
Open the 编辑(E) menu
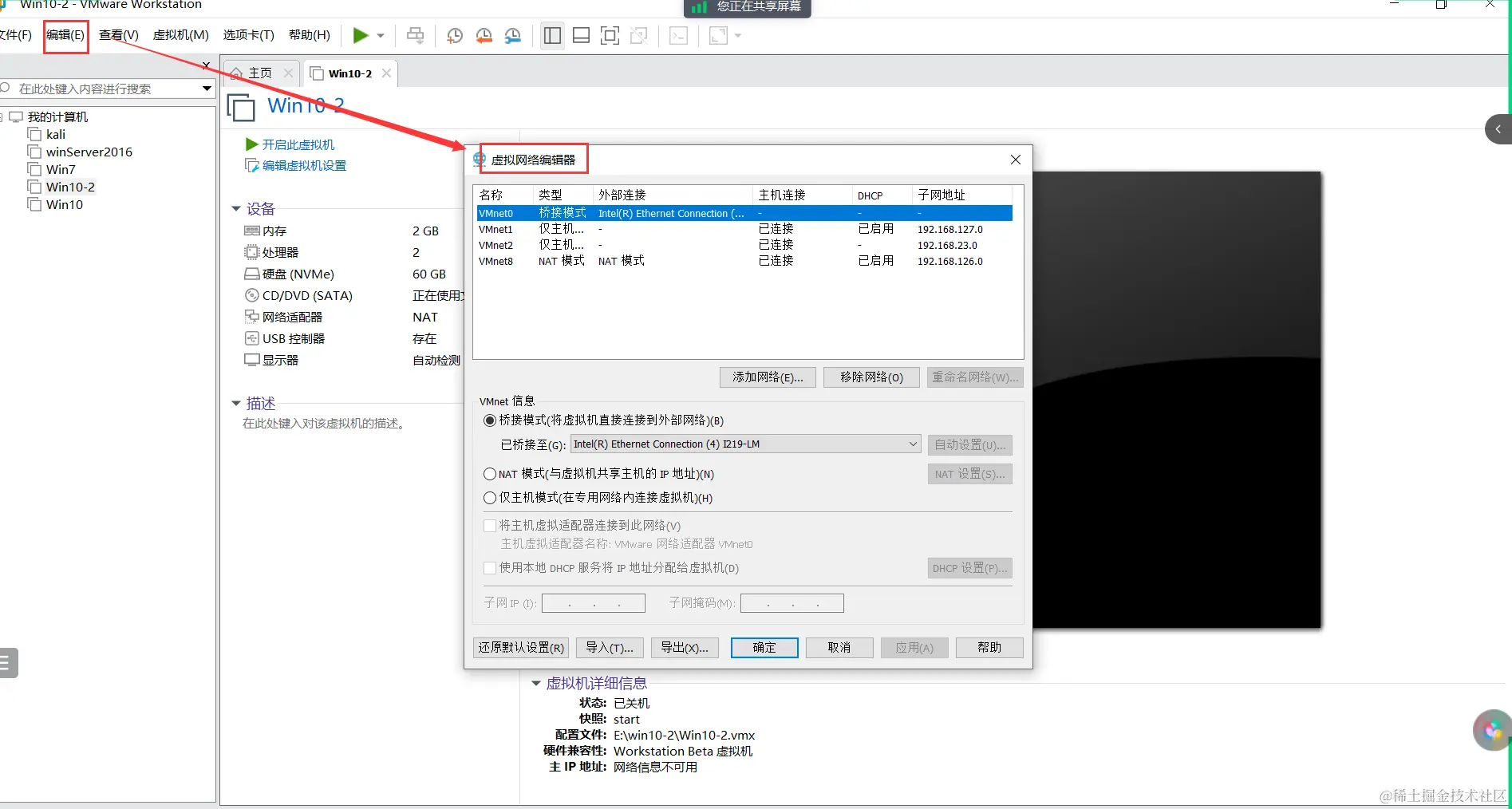point(65,35)
